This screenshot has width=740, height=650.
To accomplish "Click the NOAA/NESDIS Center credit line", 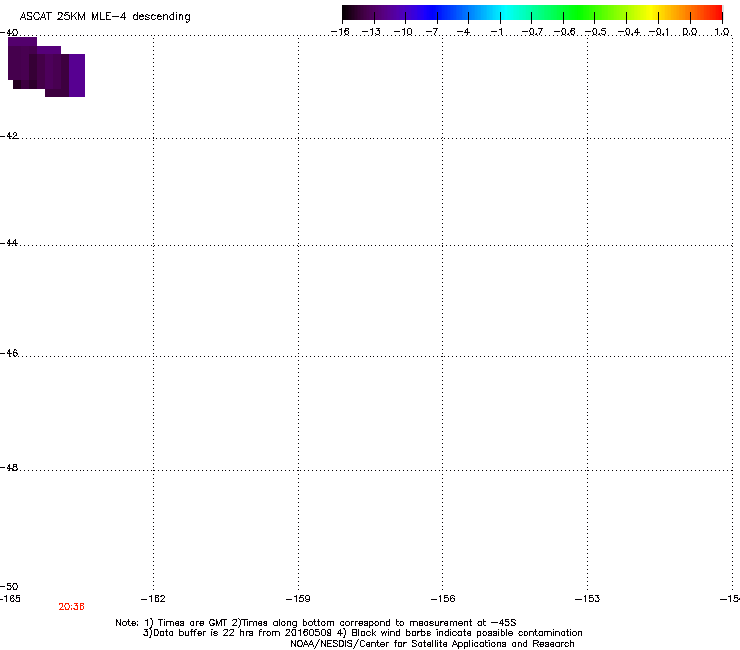I will 432,644.
